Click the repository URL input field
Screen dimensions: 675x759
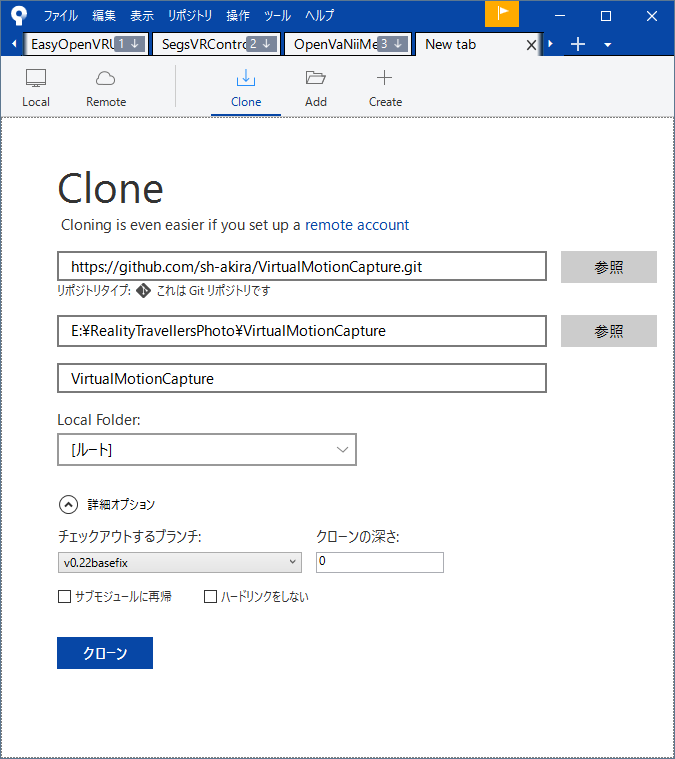pos(302,266)
